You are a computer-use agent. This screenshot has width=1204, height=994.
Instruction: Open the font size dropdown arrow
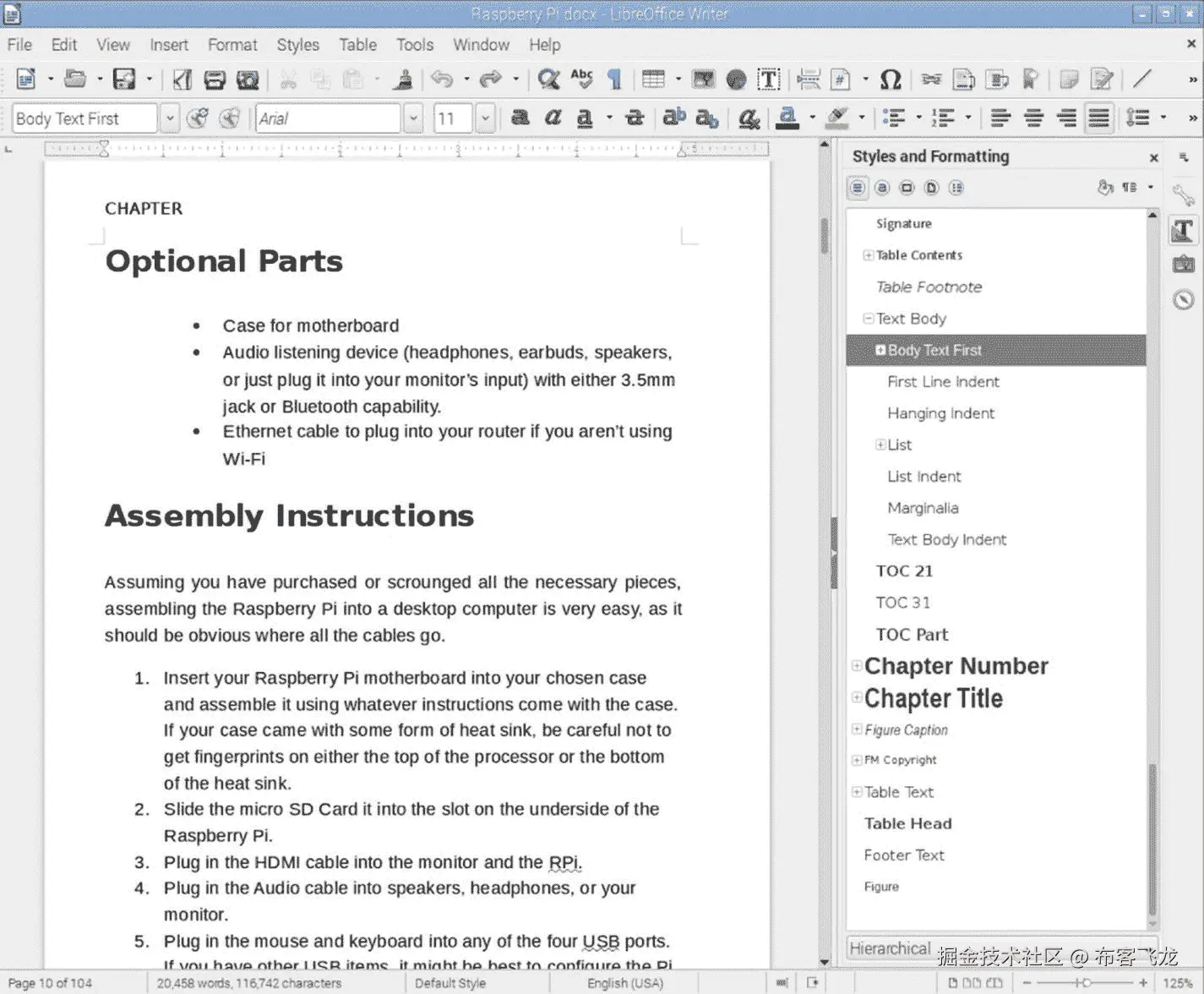point(485,118)
